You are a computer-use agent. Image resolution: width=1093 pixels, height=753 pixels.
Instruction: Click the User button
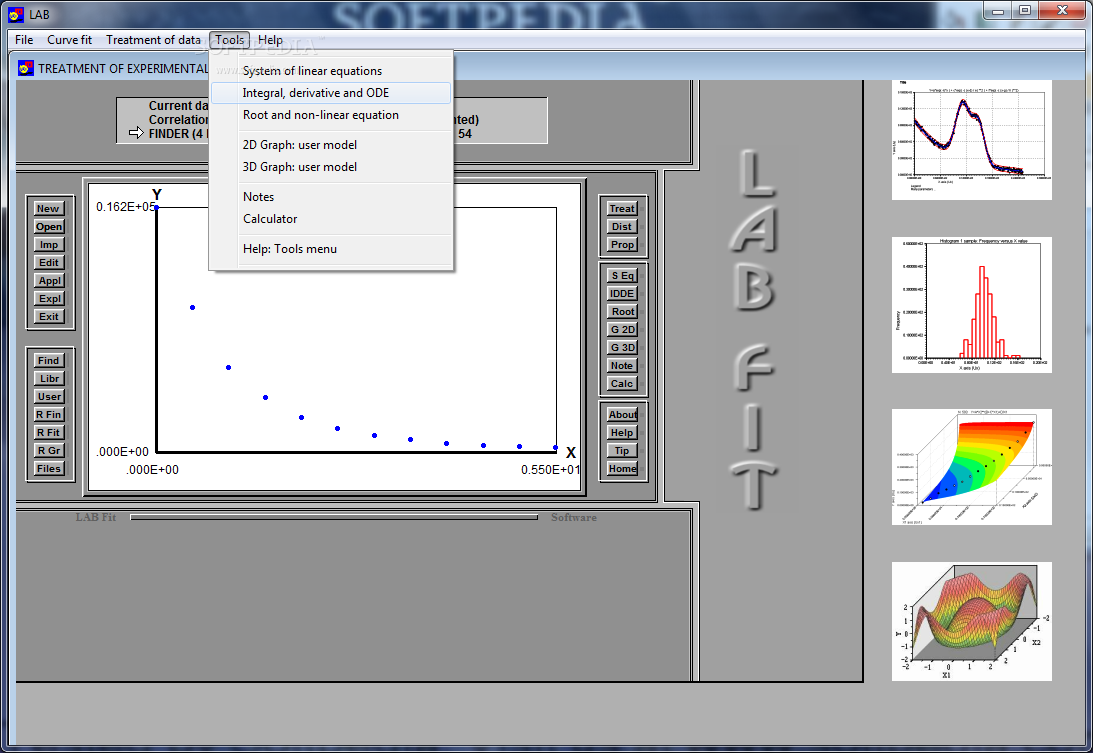(49, 397)
